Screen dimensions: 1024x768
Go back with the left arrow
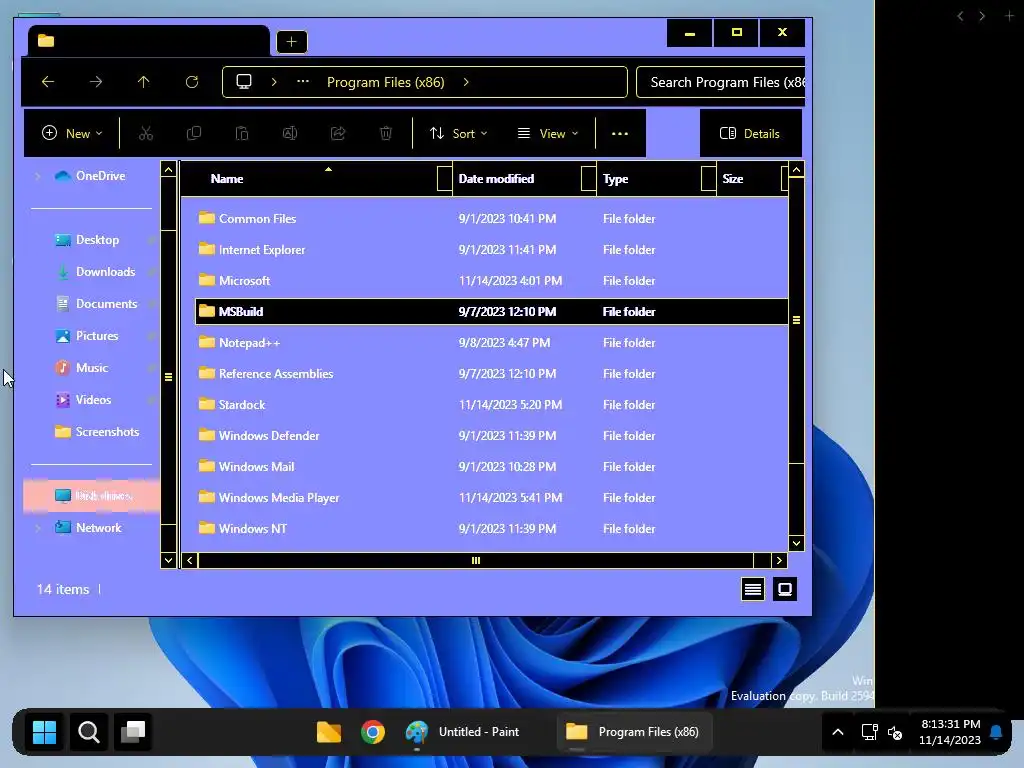click(48, 82)
